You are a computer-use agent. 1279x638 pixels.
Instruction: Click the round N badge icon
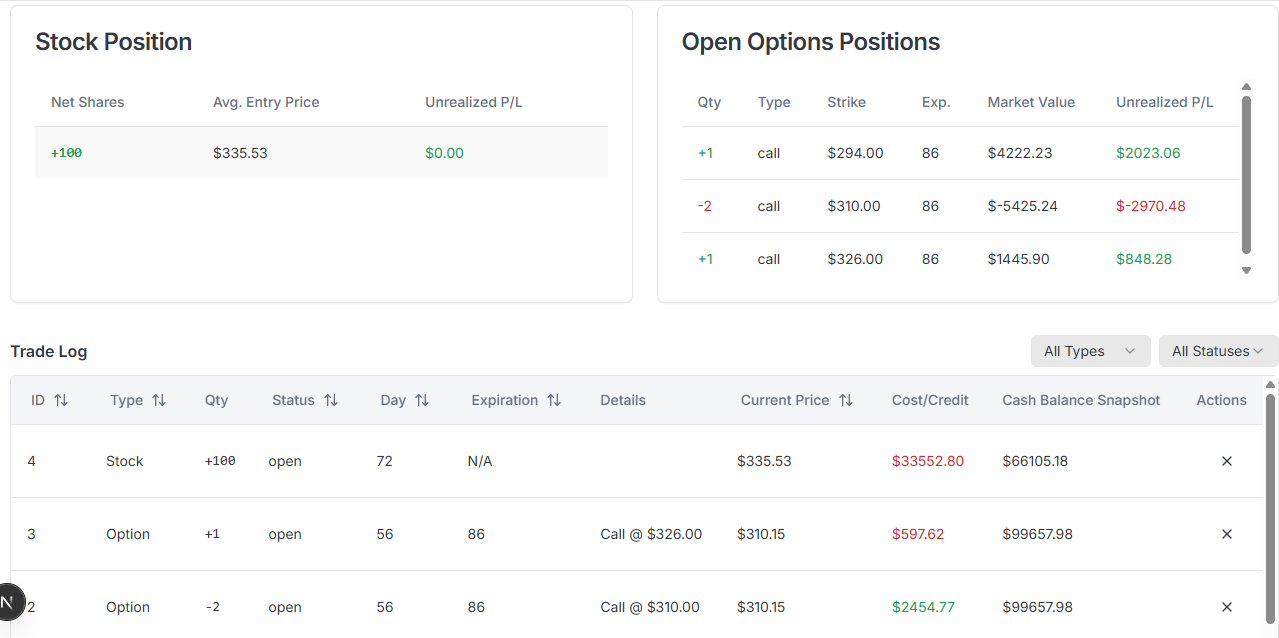point(8,602)
